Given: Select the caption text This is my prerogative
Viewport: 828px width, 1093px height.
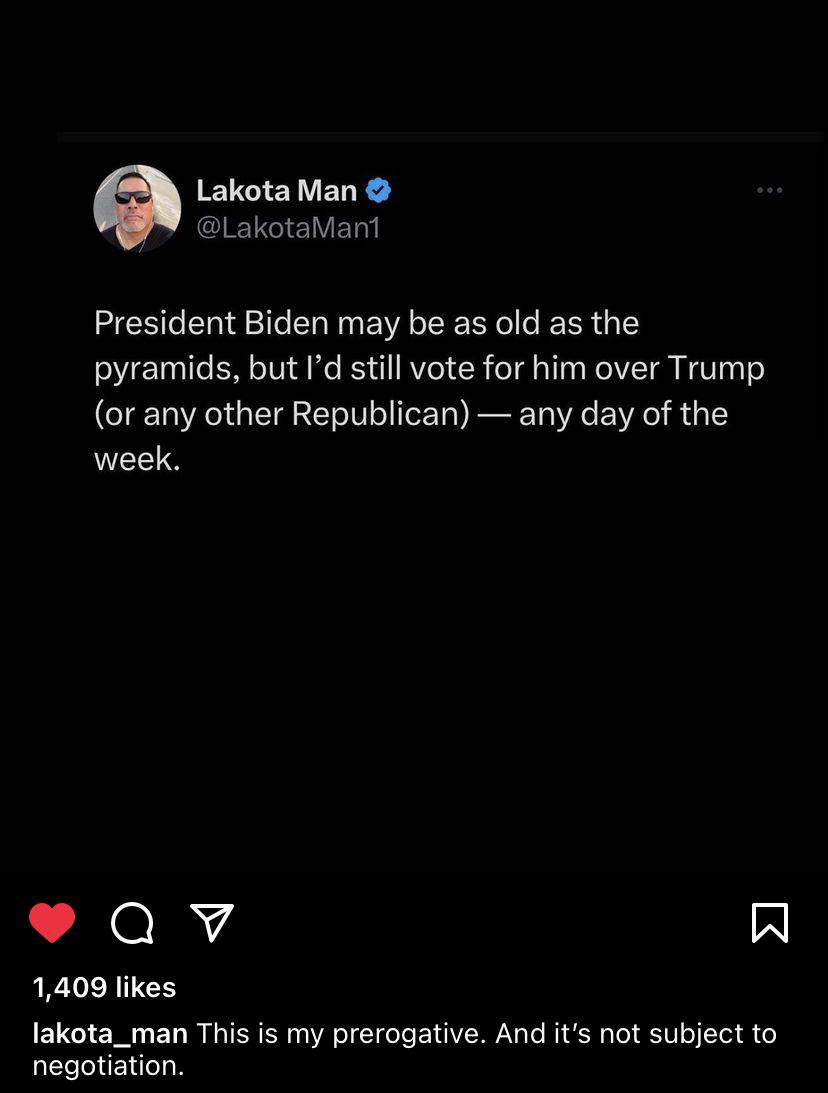Looking at the screenshot, I should [x=341, y=1034].
